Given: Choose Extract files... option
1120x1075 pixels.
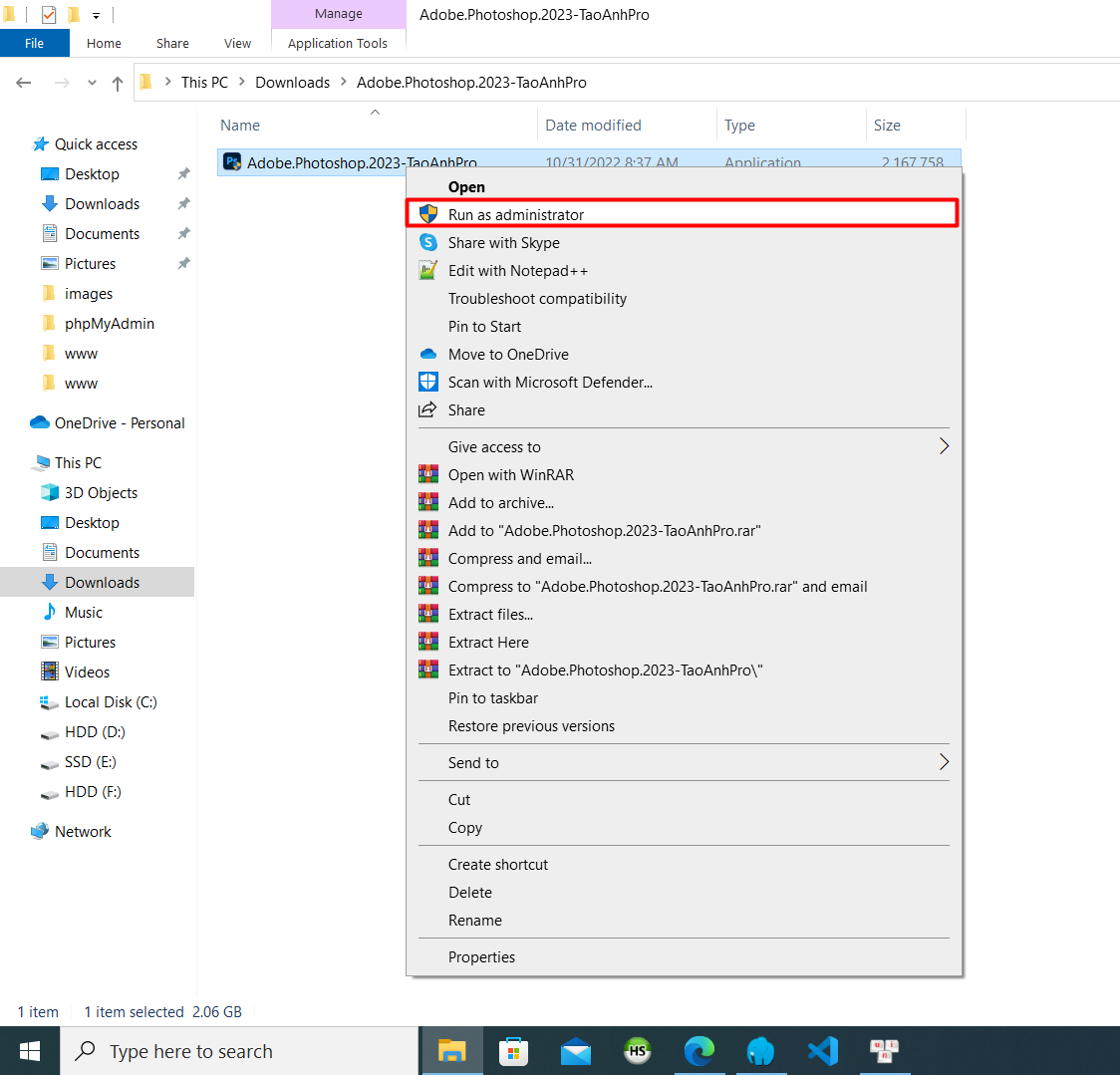Looking at the screenshot, I should [684, 614].
